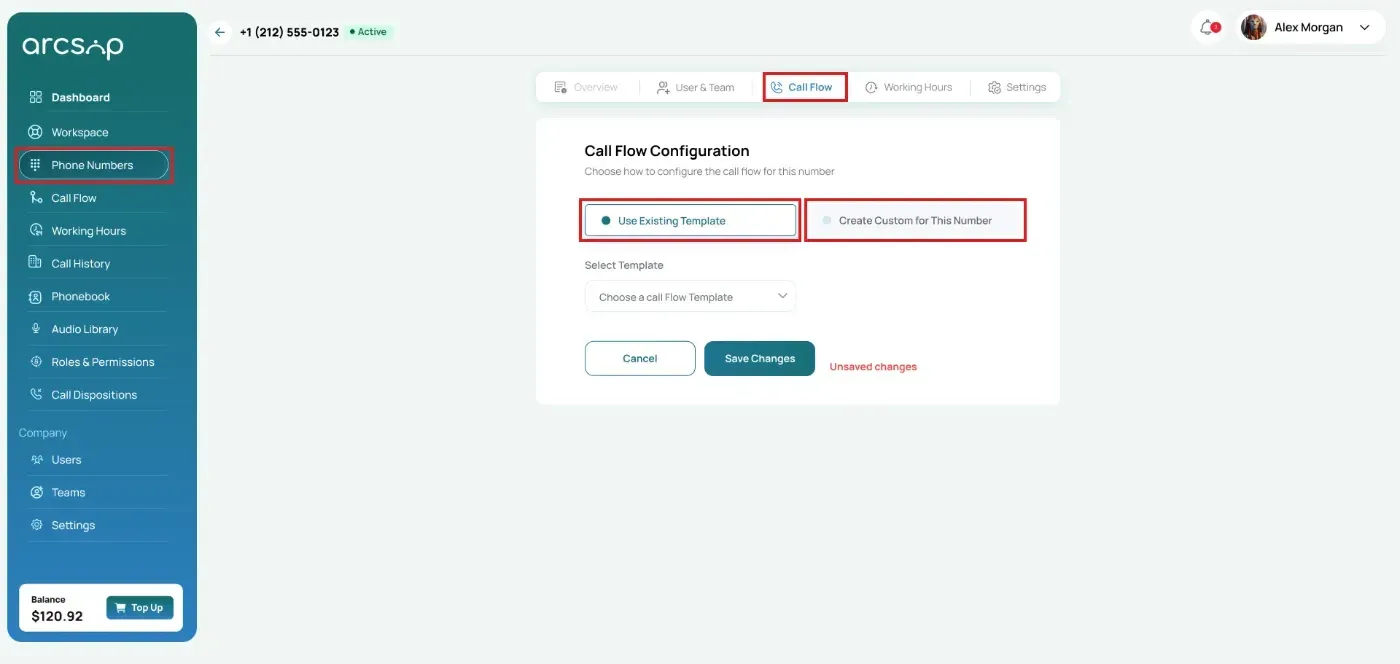Click Alex Morgan's profile avatar
This screenshot has width=1400, height=664.
[1253, 28]
